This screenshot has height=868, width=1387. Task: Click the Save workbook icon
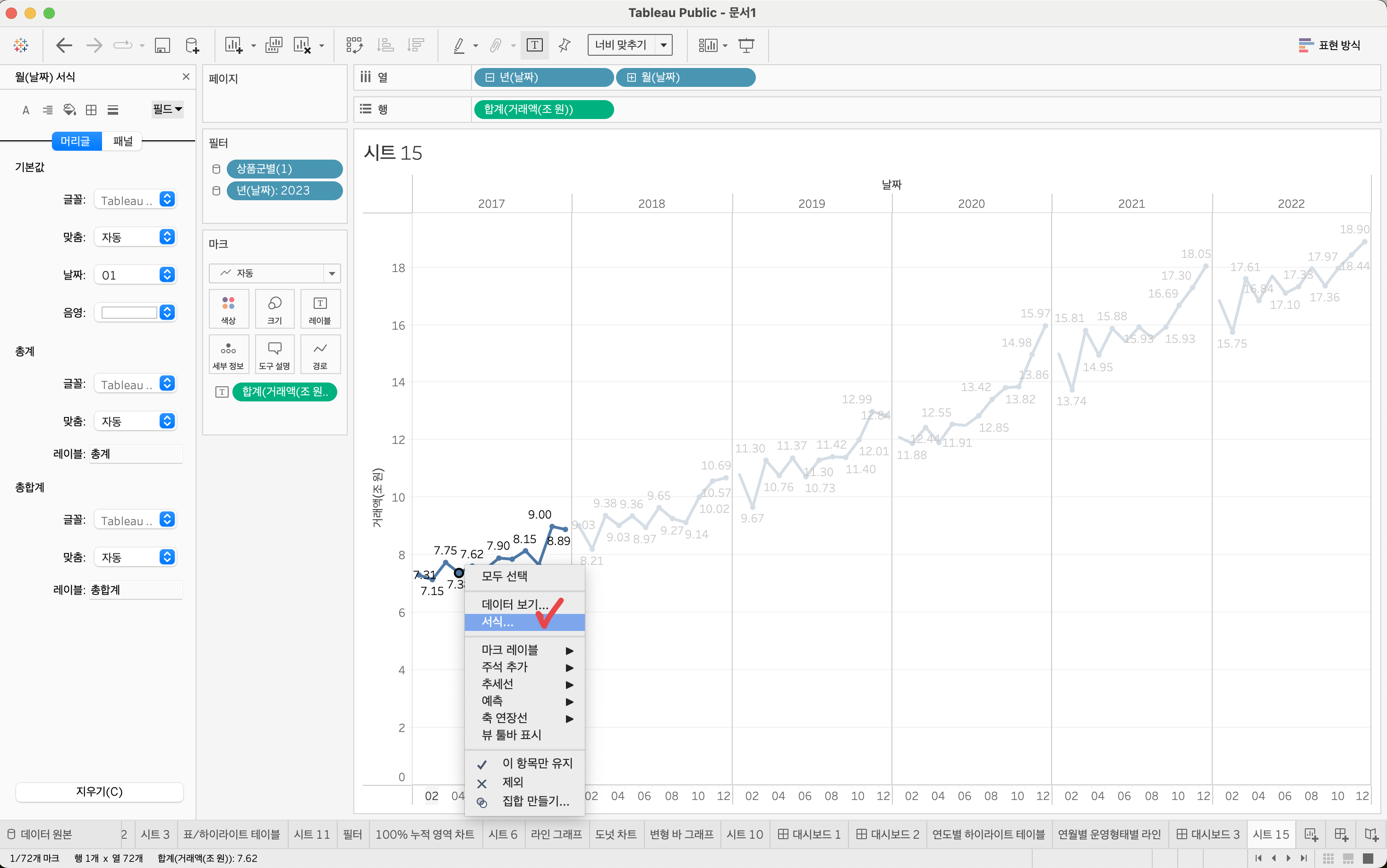(163, 45)
